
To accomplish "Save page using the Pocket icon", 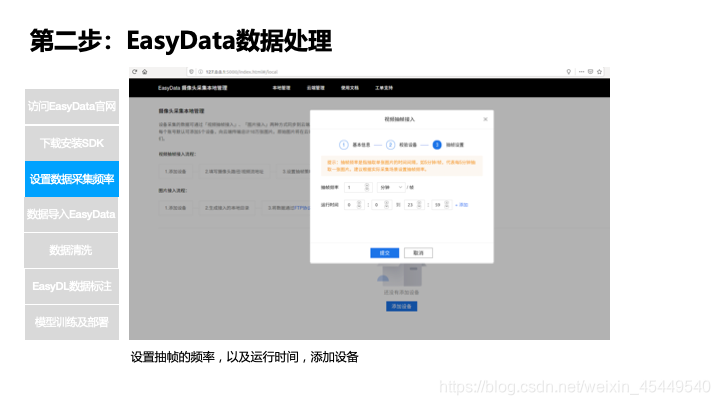I will point(591,72).
